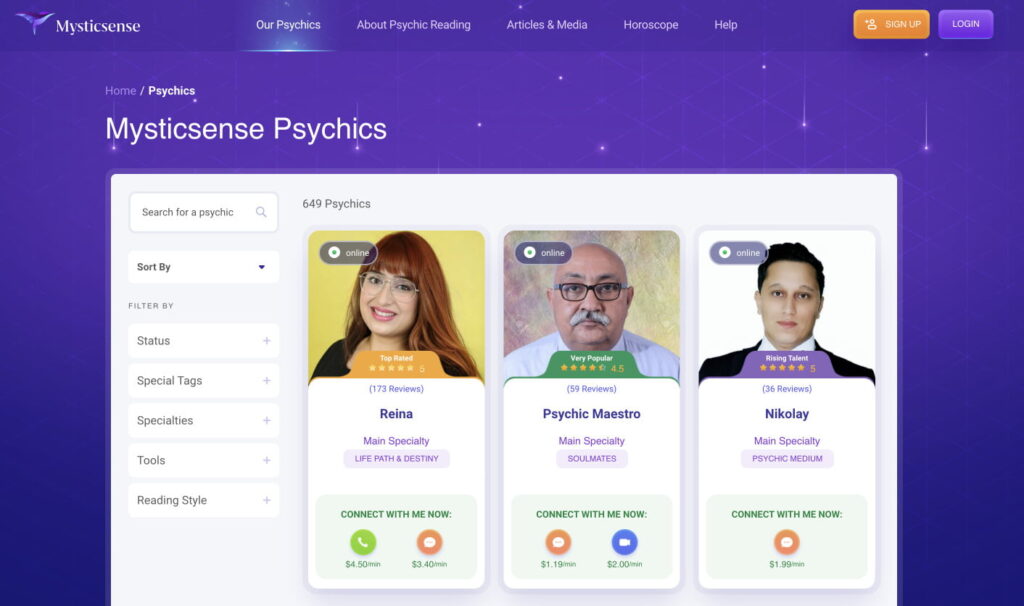The image size is (1024, 606).
Task: View Nikolay's 36 reviews
Action: 787,389
